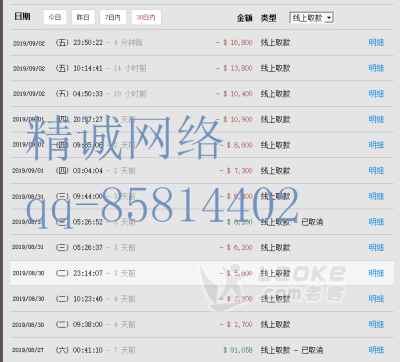Open 明细 for 05:26:37 transaction
Screen dimensions: 400x362
coord(376,247)
